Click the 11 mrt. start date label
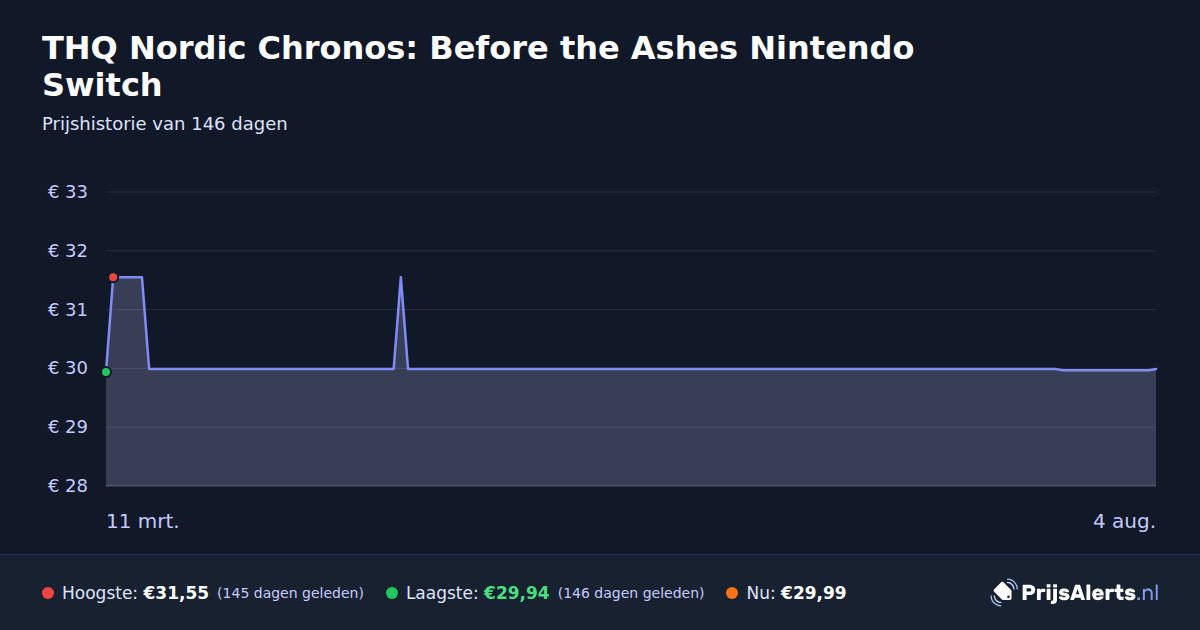This screenshot has width=1200, height=630. (143, 522)
